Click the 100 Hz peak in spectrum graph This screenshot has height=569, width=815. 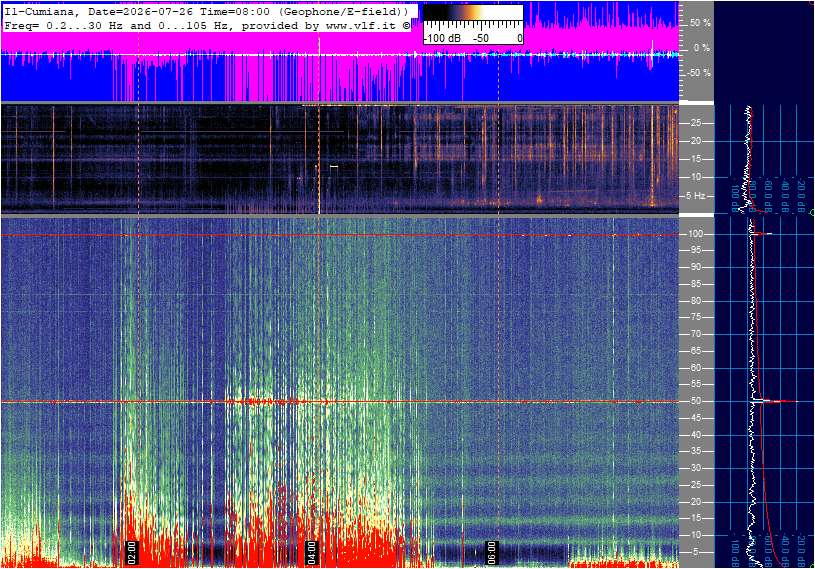[x=761, y=234]
